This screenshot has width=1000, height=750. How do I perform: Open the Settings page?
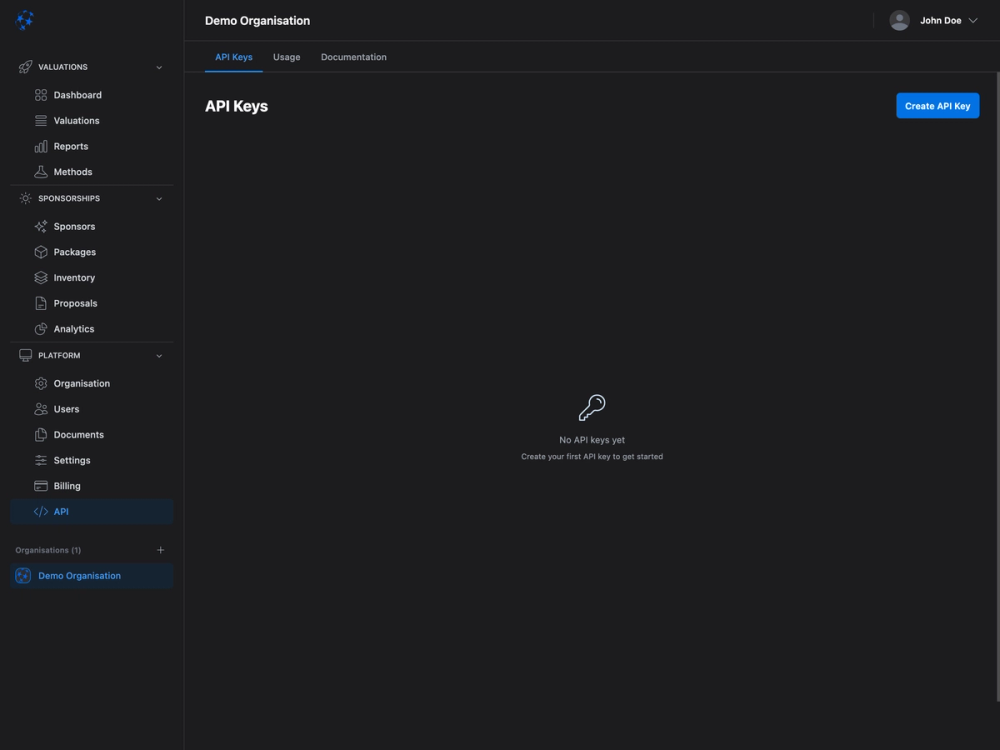pyautogui.click(x=72, y=460)
